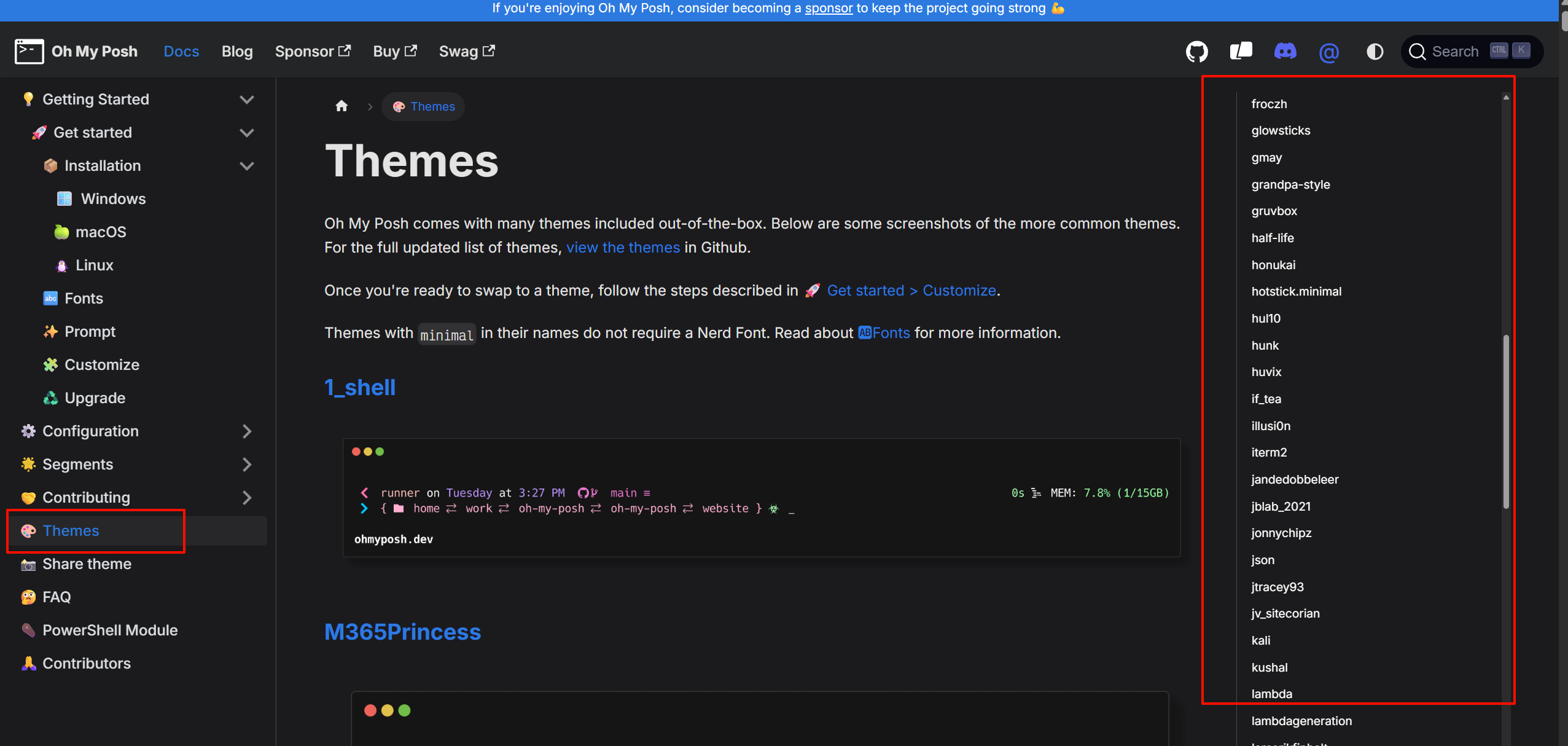Click the Contributors icon in sidebar
The height and width of the screenshot is (746, 1568).
pos(28,663)
